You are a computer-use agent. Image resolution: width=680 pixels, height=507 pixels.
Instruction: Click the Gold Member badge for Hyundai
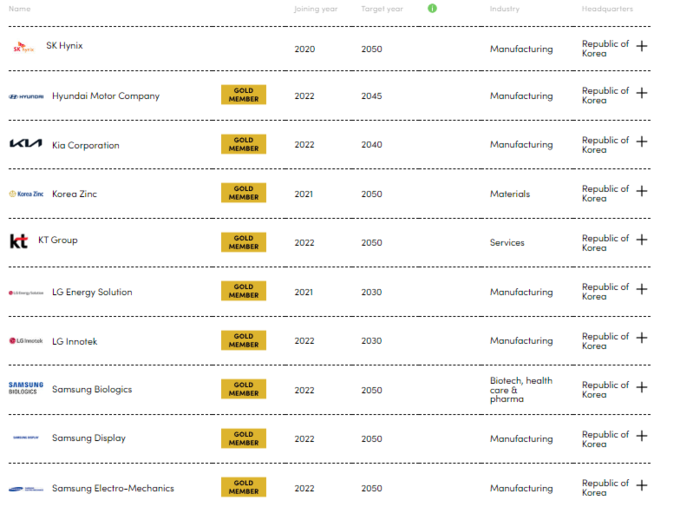[x=243, y=95]
